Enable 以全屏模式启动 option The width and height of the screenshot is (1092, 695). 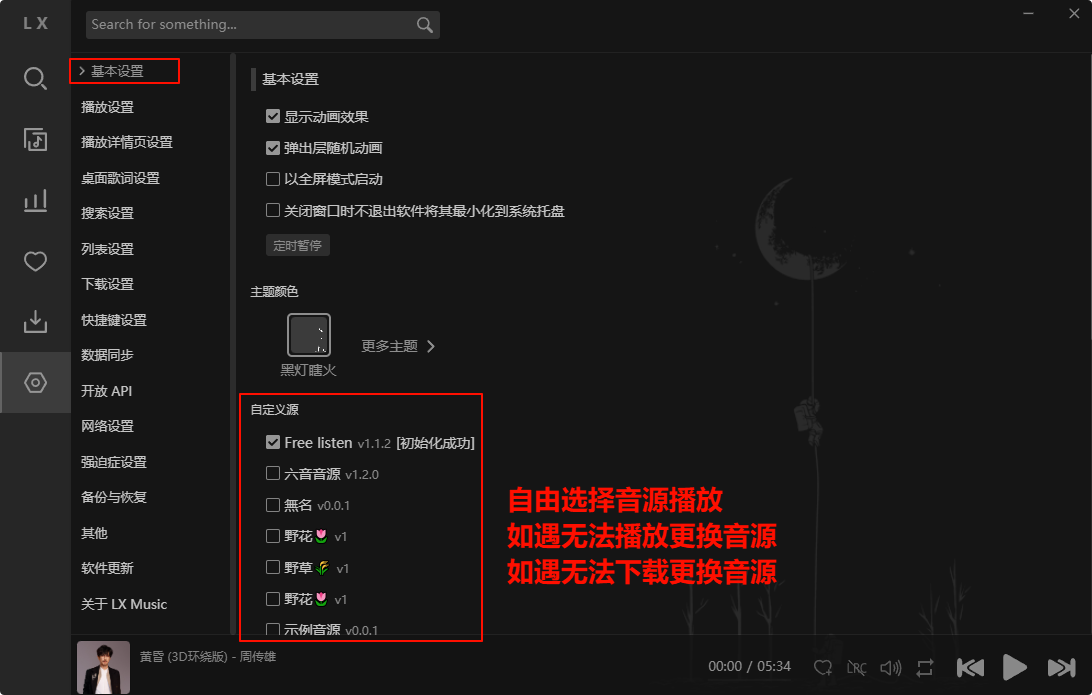pyautogui.click(x=273, y=179)
